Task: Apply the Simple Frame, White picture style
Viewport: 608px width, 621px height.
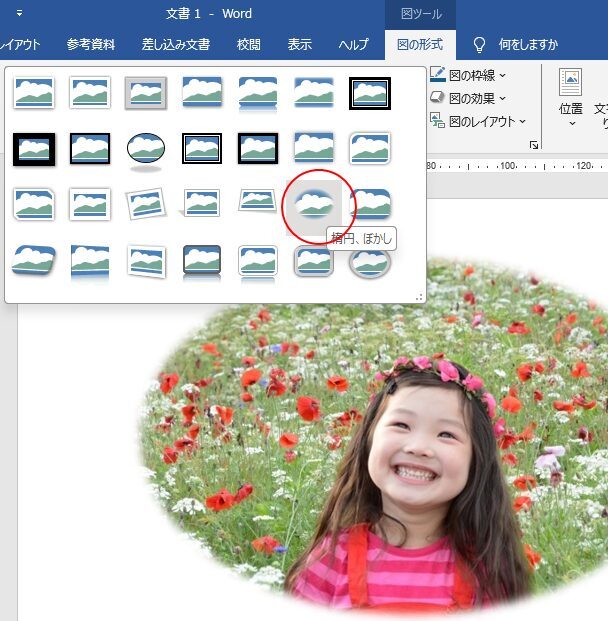Action: click(x=34, y=93)
